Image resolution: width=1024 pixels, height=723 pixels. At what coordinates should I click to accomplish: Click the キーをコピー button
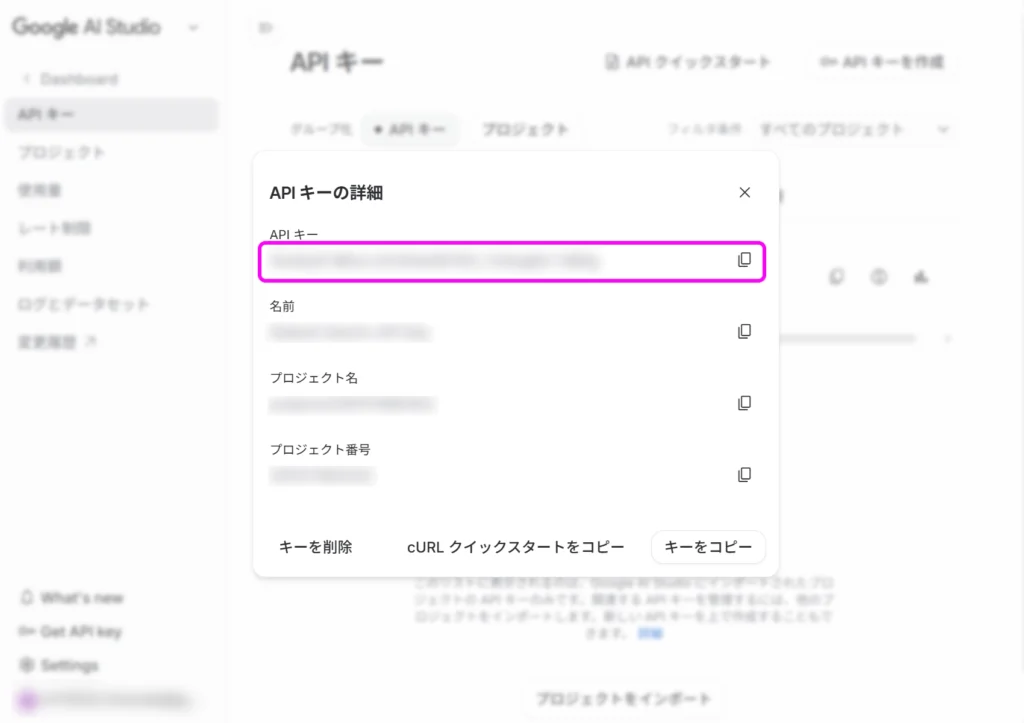[708, 547]
